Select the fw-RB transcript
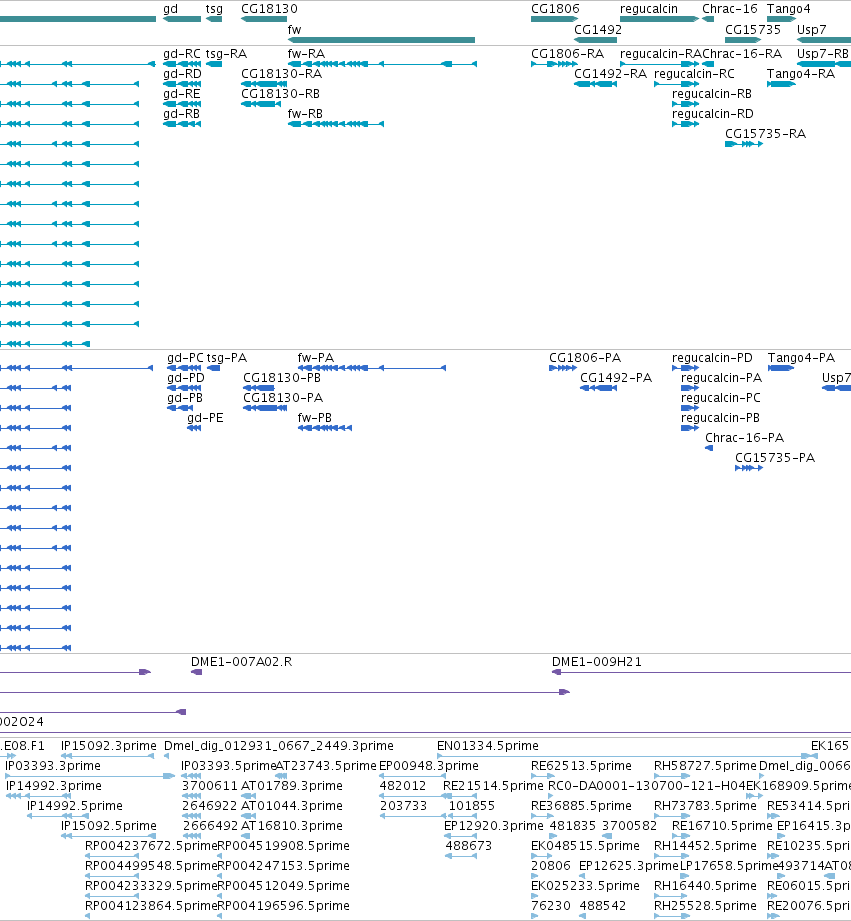Image resolution: width=851 pixels, height=921 pixels. coord(336,124)
